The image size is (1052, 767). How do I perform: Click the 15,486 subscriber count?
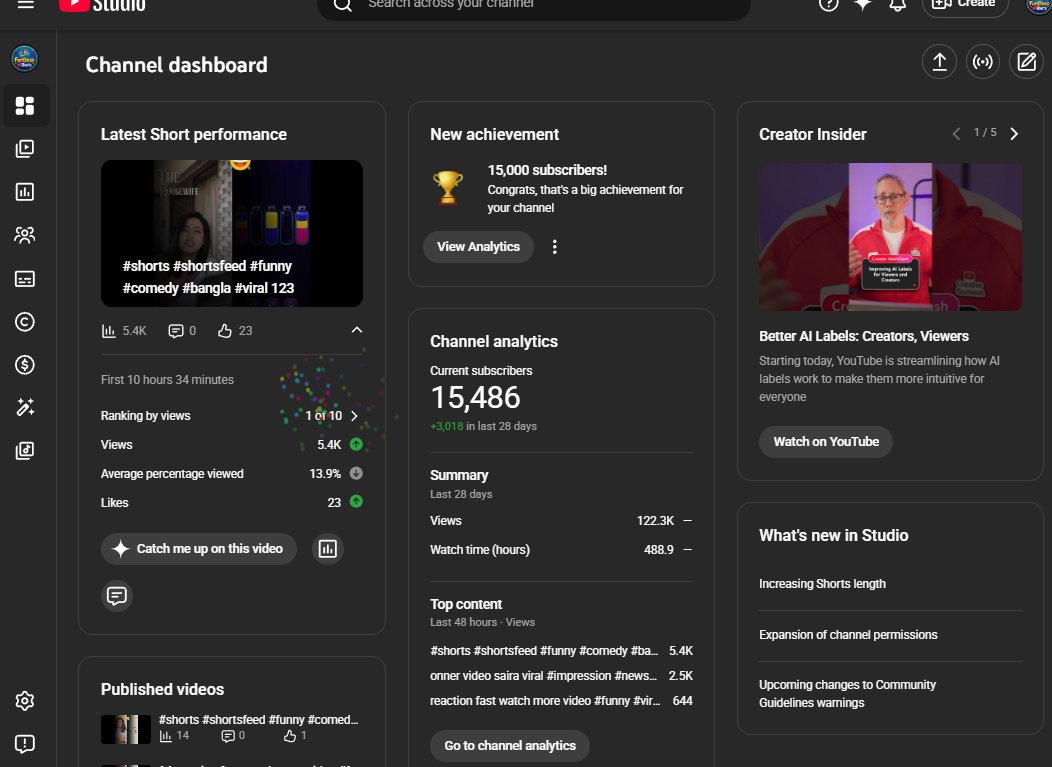(x=475, y=397)
